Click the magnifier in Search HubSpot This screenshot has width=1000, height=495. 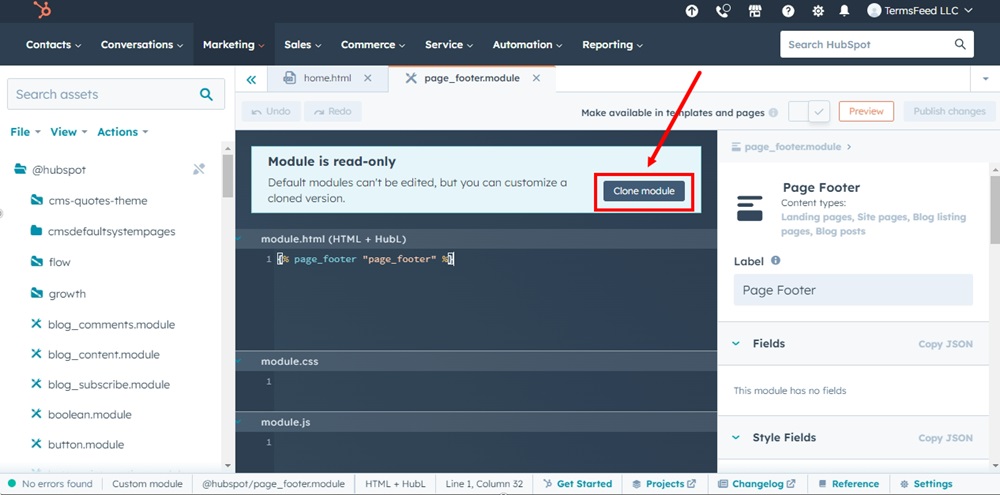coord(960,44)
